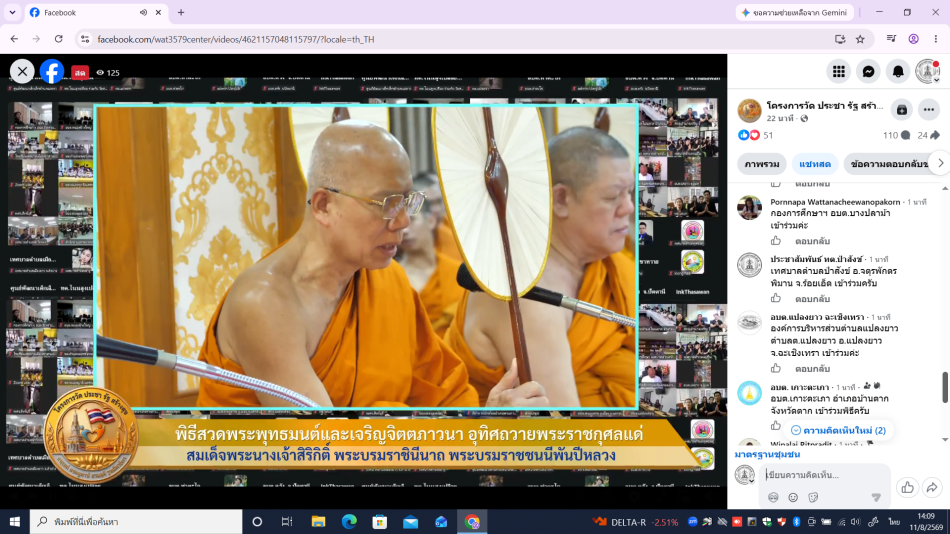Image resolution: width=950 pixels, height=534 pixels.
Task: Open Task View on the taskbar
Action: click(x=287, y=521)
